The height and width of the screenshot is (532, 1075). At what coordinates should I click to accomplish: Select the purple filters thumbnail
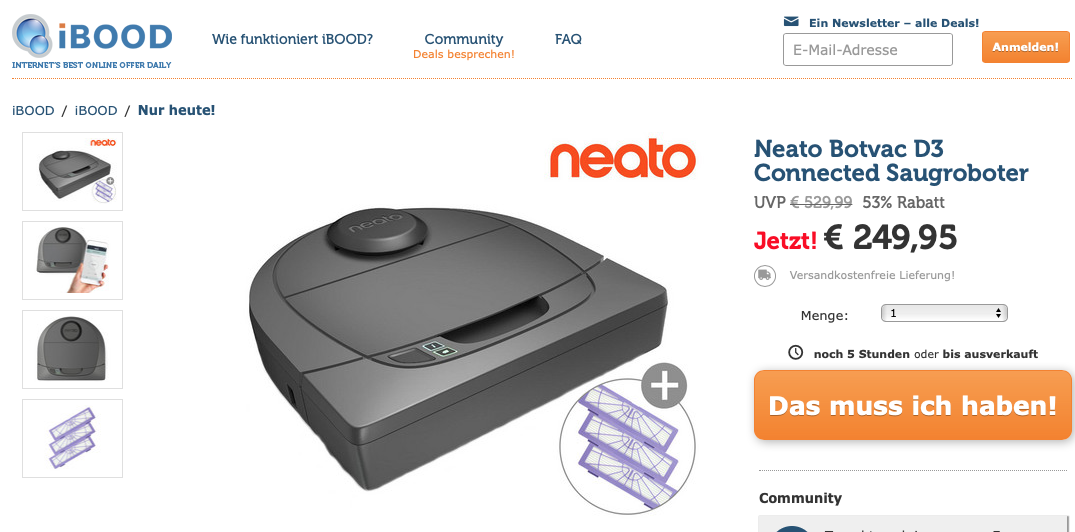tap(73, 439)
